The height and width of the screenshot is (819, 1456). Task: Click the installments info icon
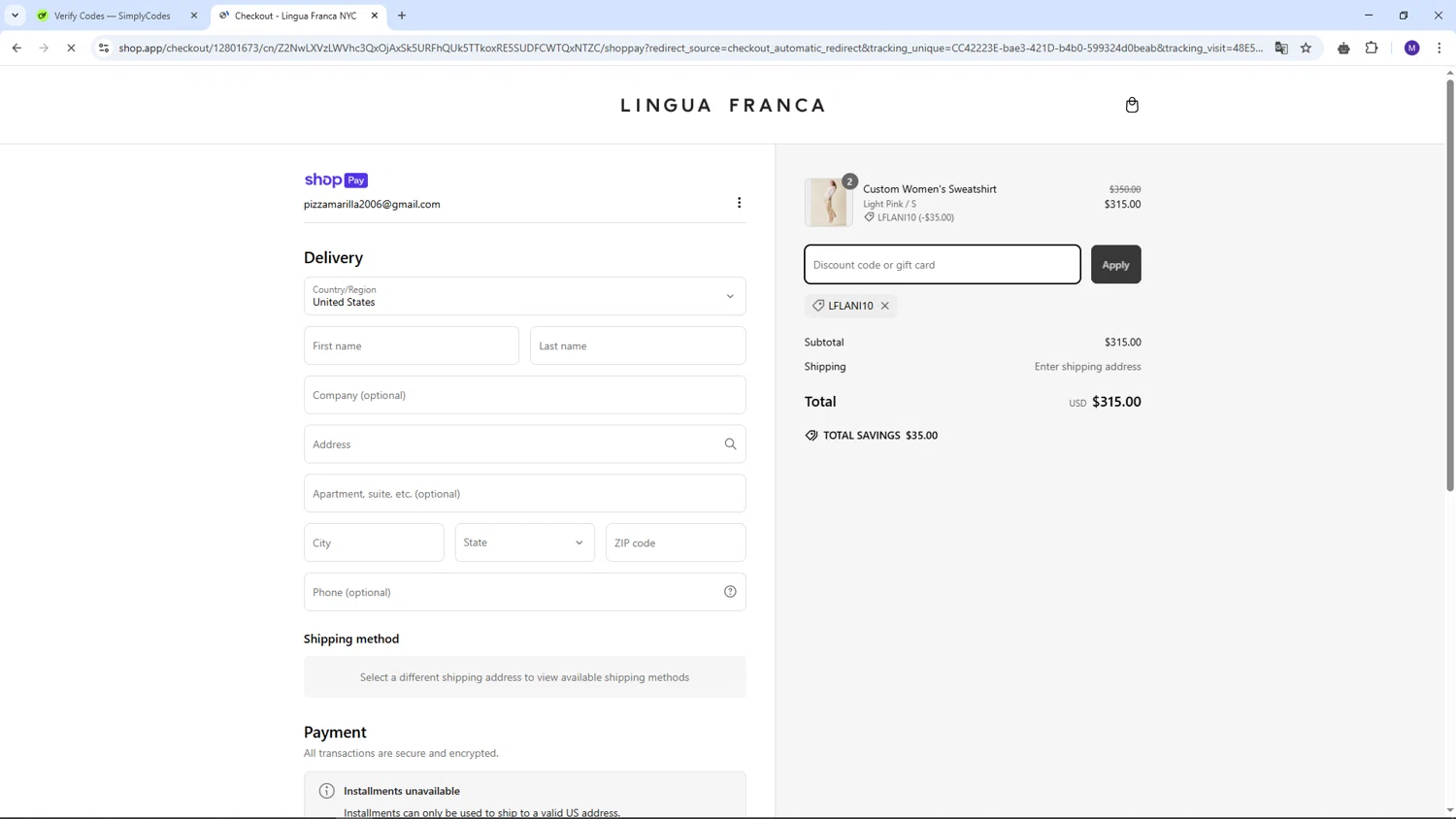[x=327, y=791]
